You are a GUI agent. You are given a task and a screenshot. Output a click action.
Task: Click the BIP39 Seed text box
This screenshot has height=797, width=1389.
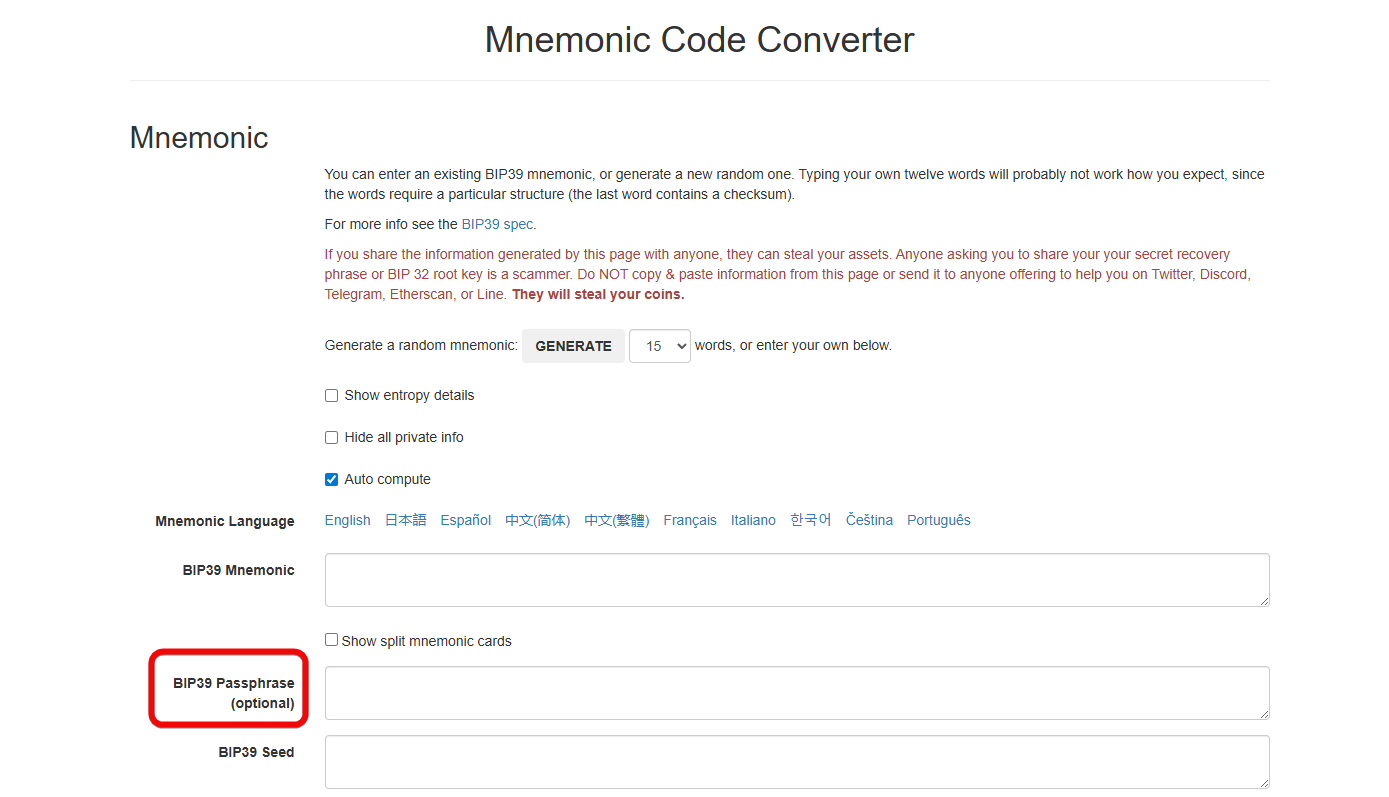[797, 762]
